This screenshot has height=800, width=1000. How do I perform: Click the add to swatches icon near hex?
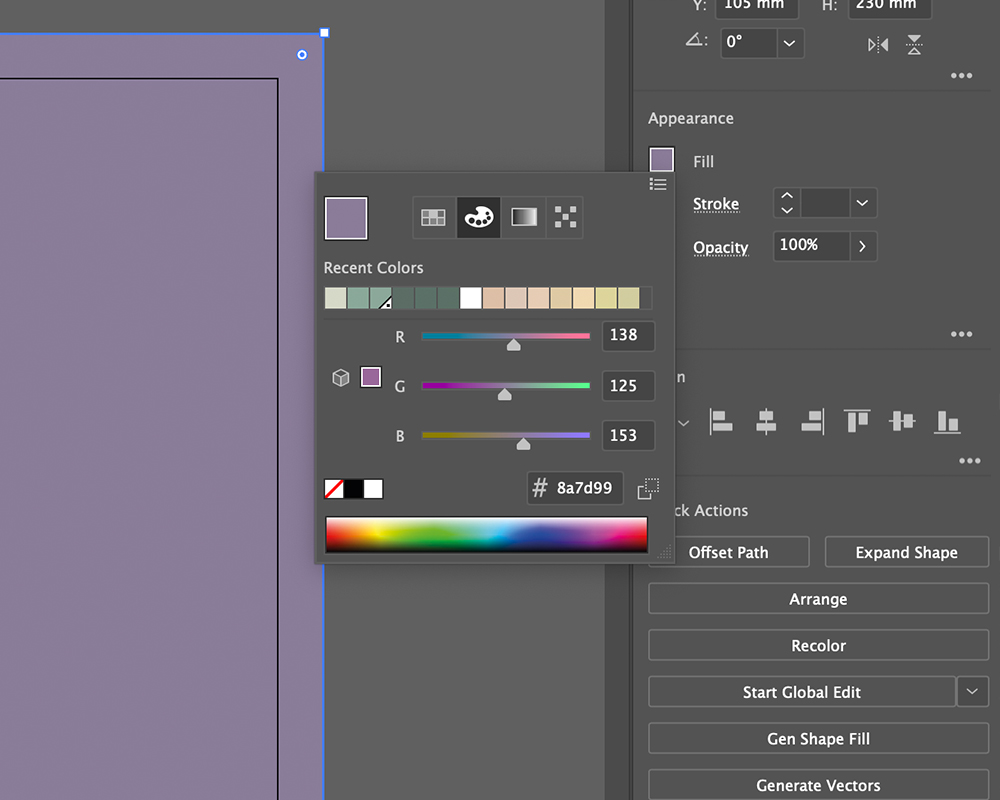[x=648, y=489]
